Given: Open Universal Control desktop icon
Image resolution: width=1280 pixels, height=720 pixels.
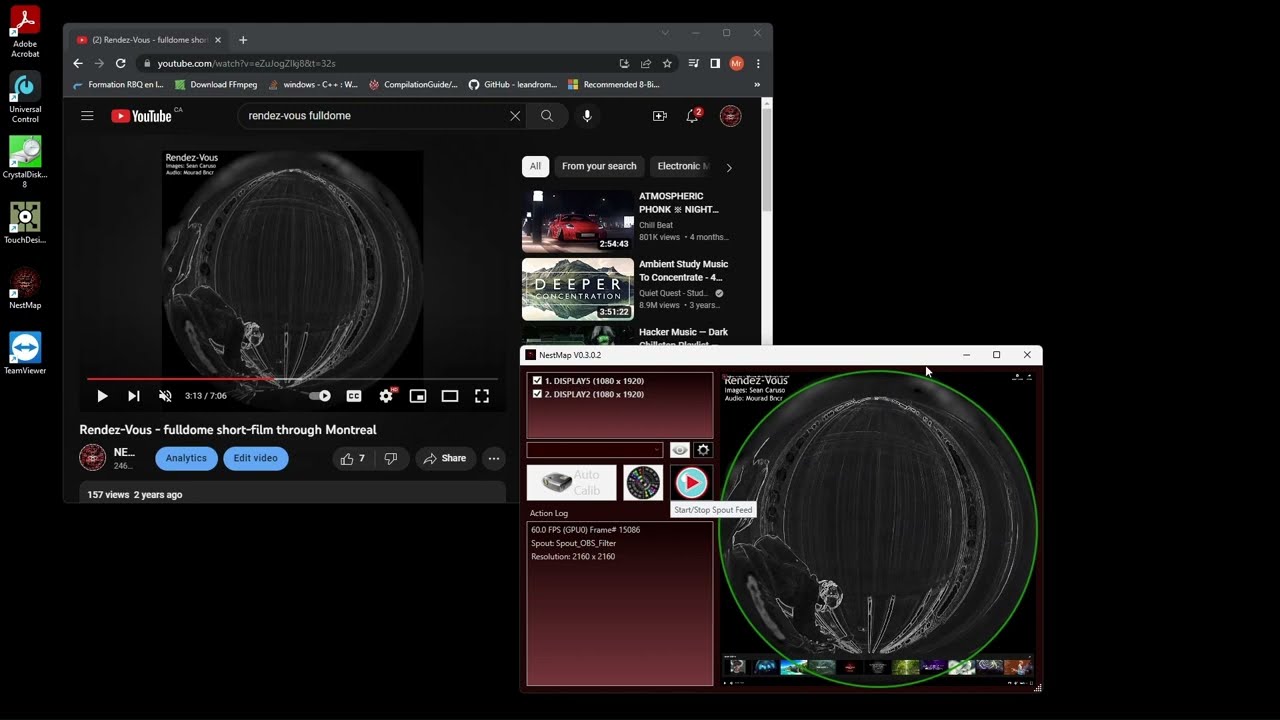Looking at the screenshot, I should coord(25,97).
